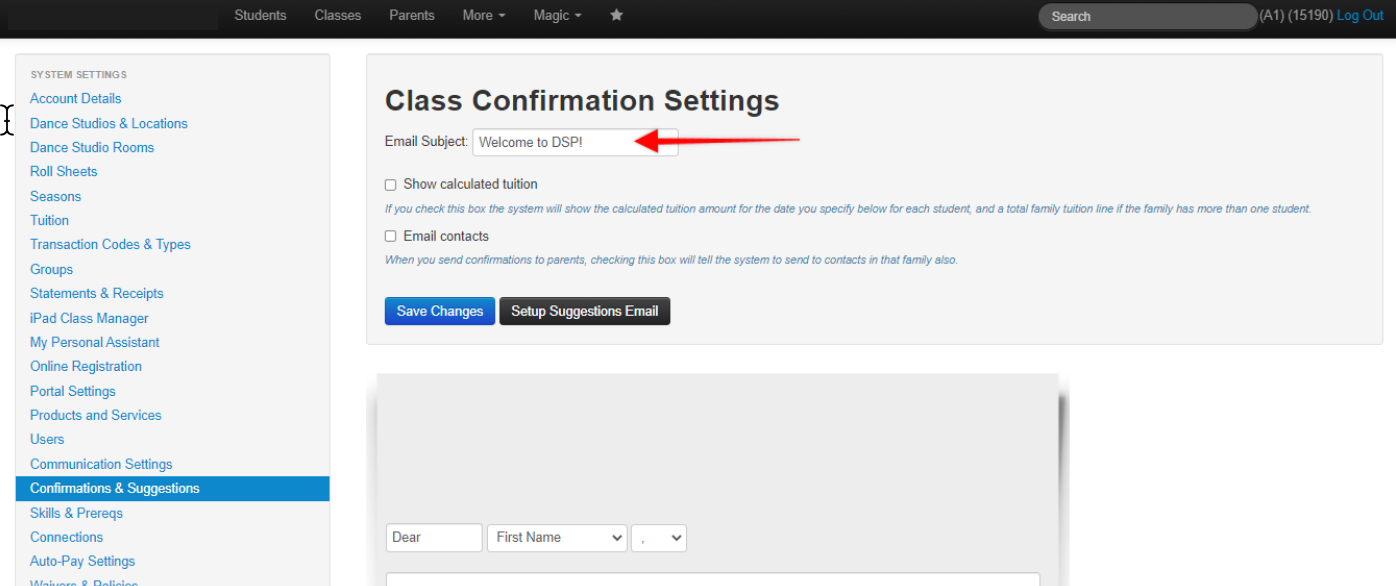The image size is (1396, 586).
Task: Open Account Details settings
Action: tap(75, 98)
